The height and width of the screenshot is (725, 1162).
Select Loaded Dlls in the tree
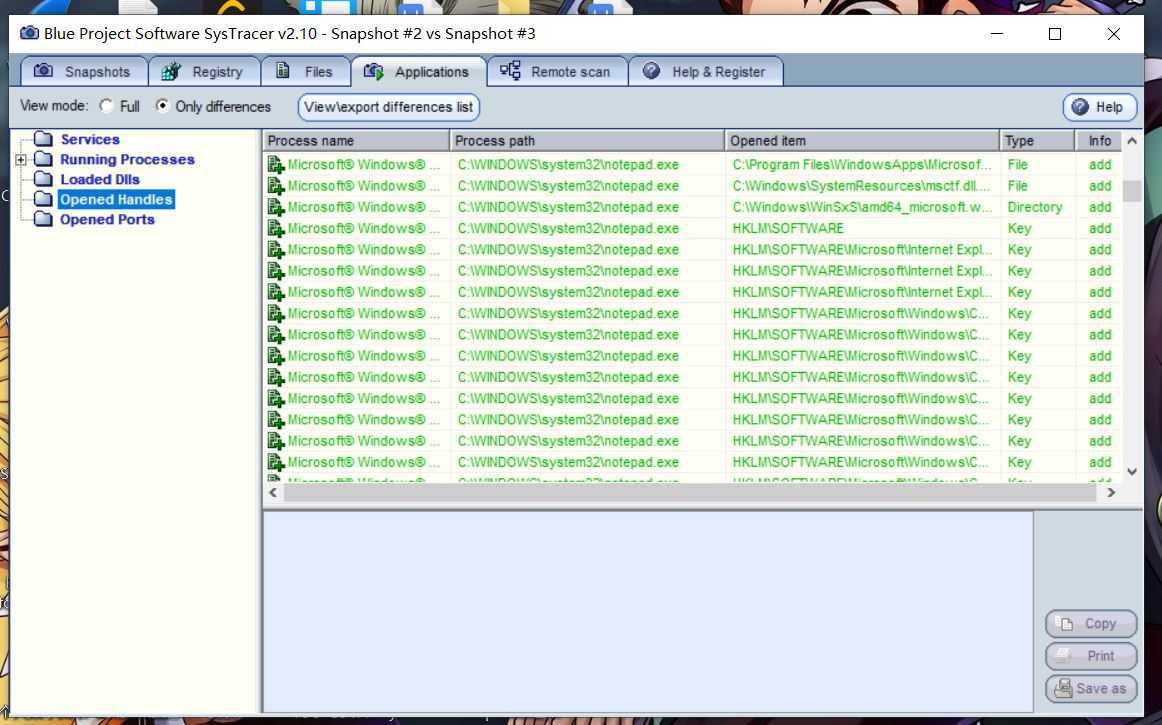click(100, 179)
